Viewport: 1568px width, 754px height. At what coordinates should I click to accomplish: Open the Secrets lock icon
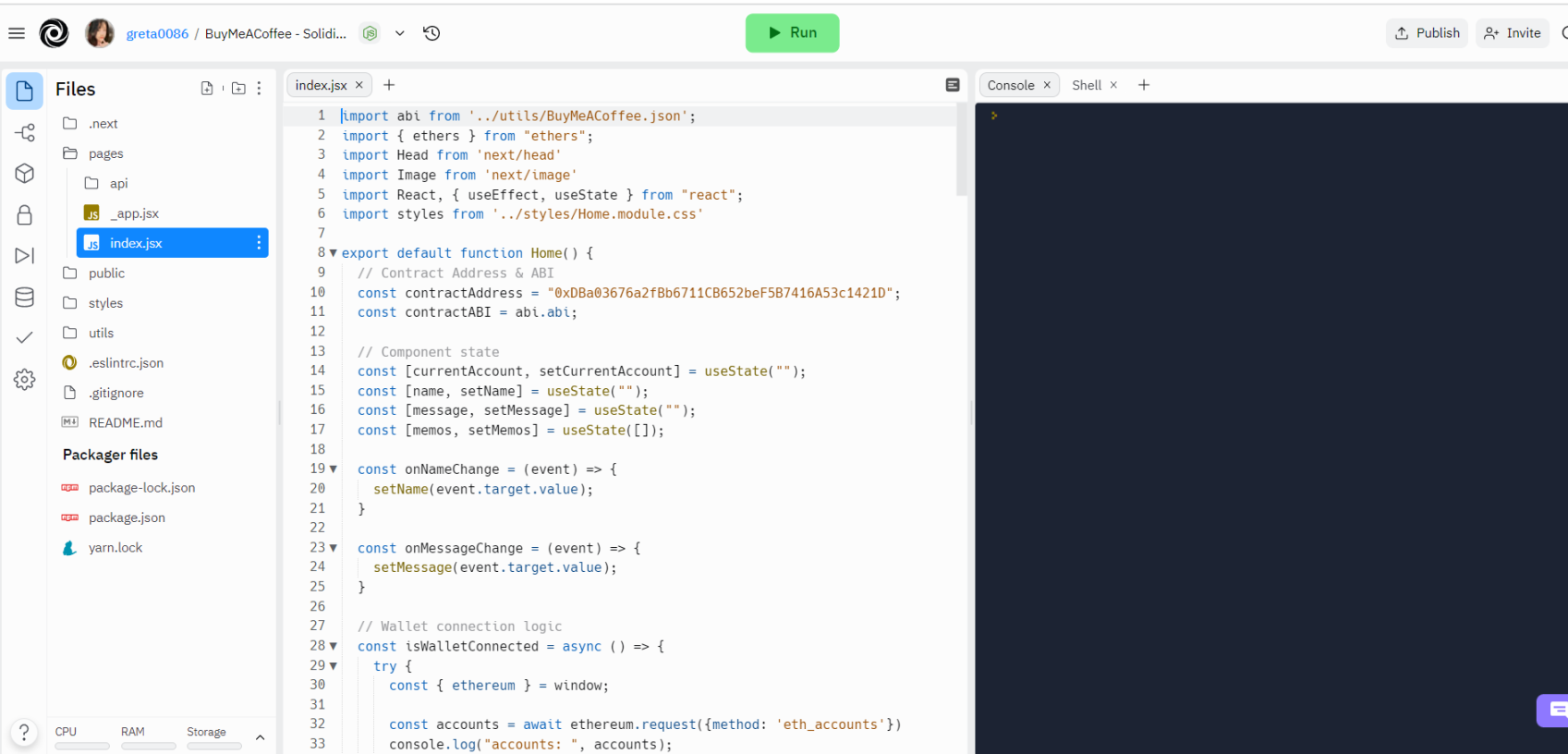25,215
